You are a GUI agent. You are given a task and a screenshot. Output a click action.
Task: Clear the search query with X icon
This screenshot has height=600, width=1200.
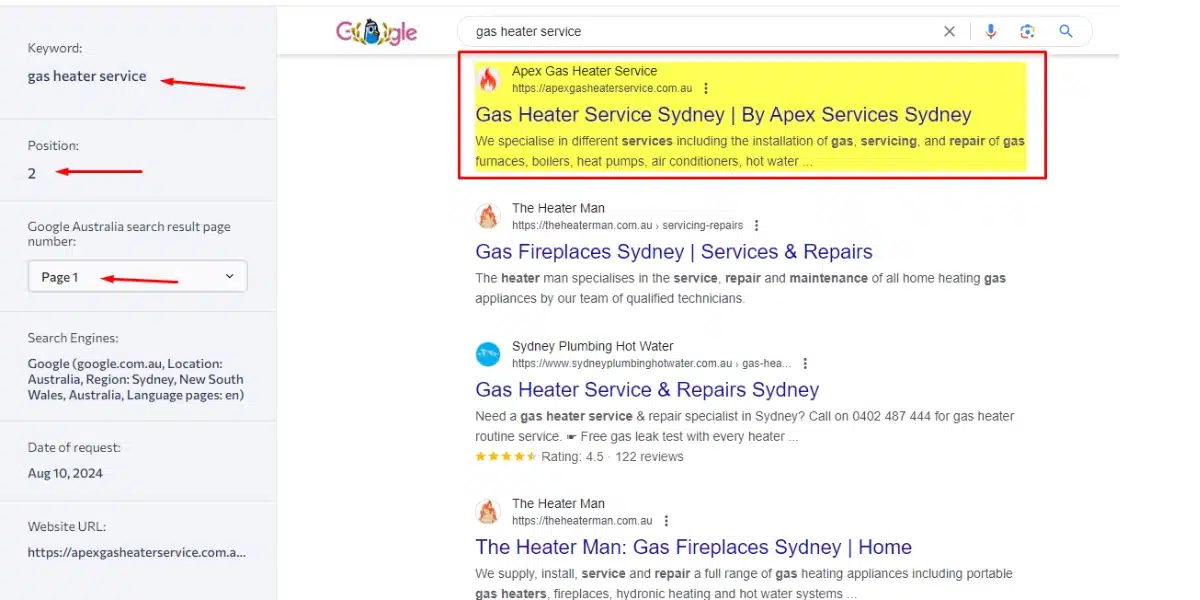click(x=949, y=31)
